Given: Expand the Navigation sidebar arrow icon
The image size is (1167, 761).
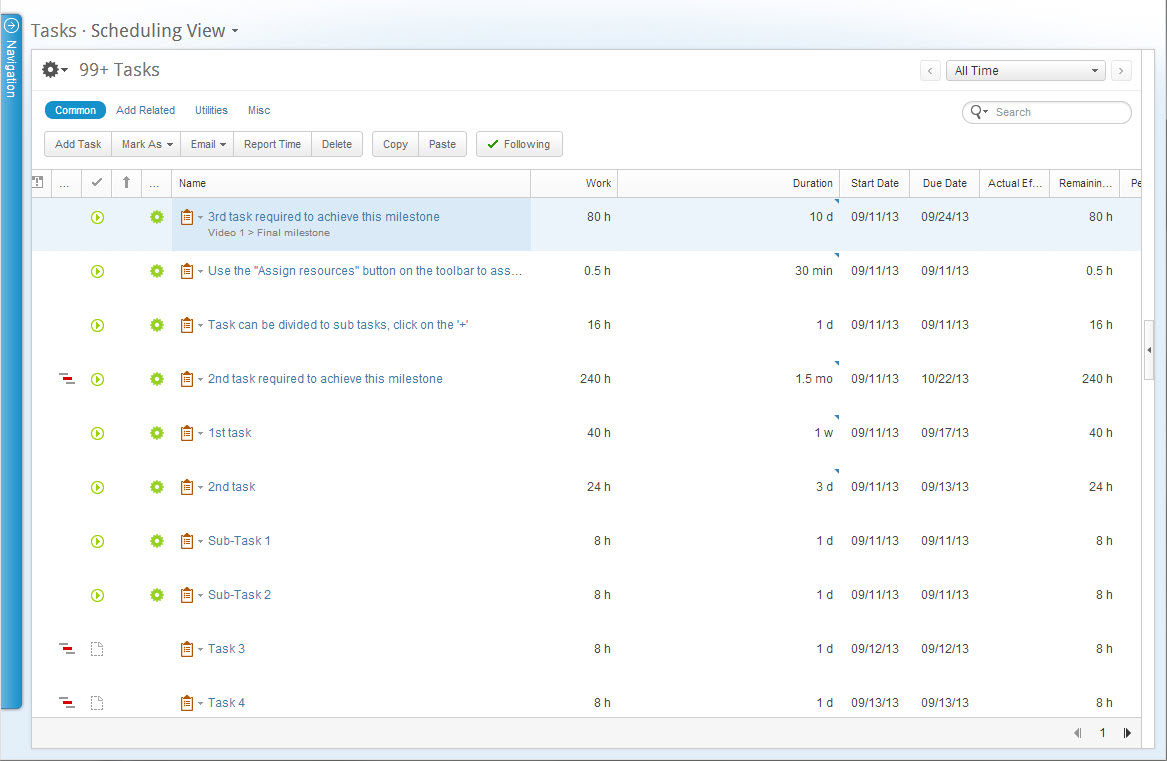Looking at the screenshot, I should tap(11, 25).
